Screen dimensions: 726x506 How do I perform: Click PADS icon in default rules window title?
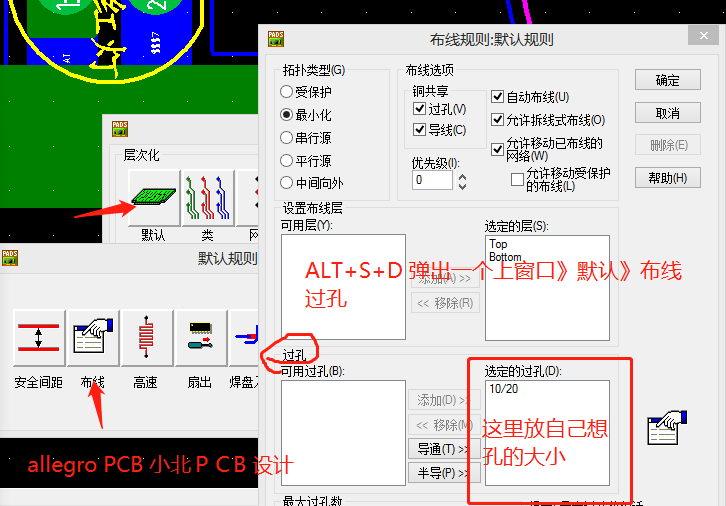10,257
